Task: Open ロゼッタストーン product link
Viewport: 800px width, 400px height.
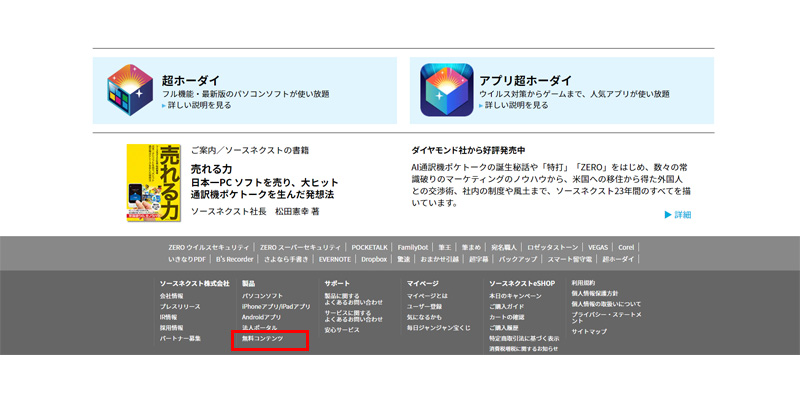Action: click(553, 247)
